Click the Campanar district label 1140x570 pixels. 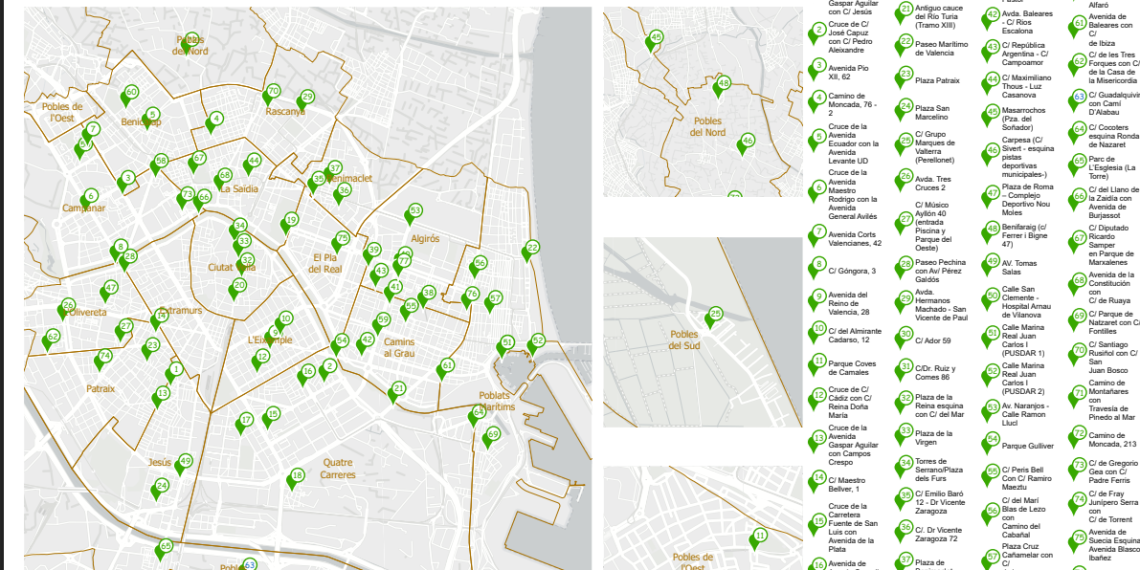pyautogui.click(x=84, y=208)
